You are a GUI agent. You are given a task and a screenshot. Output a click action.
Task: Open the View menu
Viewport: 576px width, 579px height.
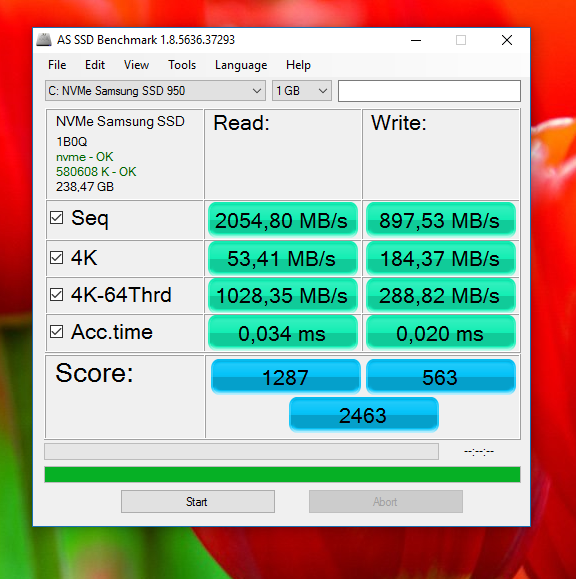click(136, 65)
